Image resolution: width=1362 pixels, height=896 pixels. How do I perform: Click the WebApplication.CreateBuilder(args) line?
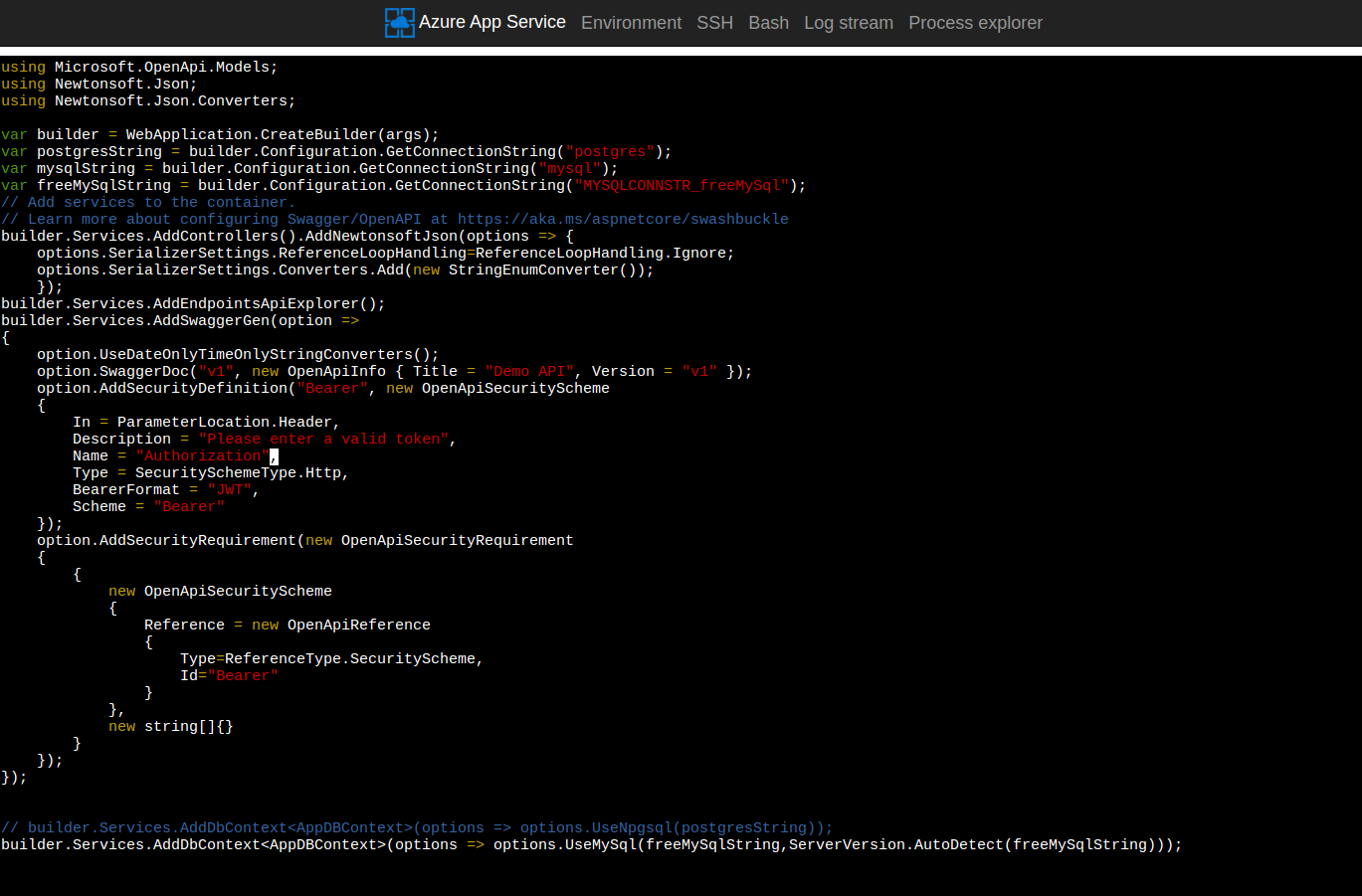coord(220,134)
